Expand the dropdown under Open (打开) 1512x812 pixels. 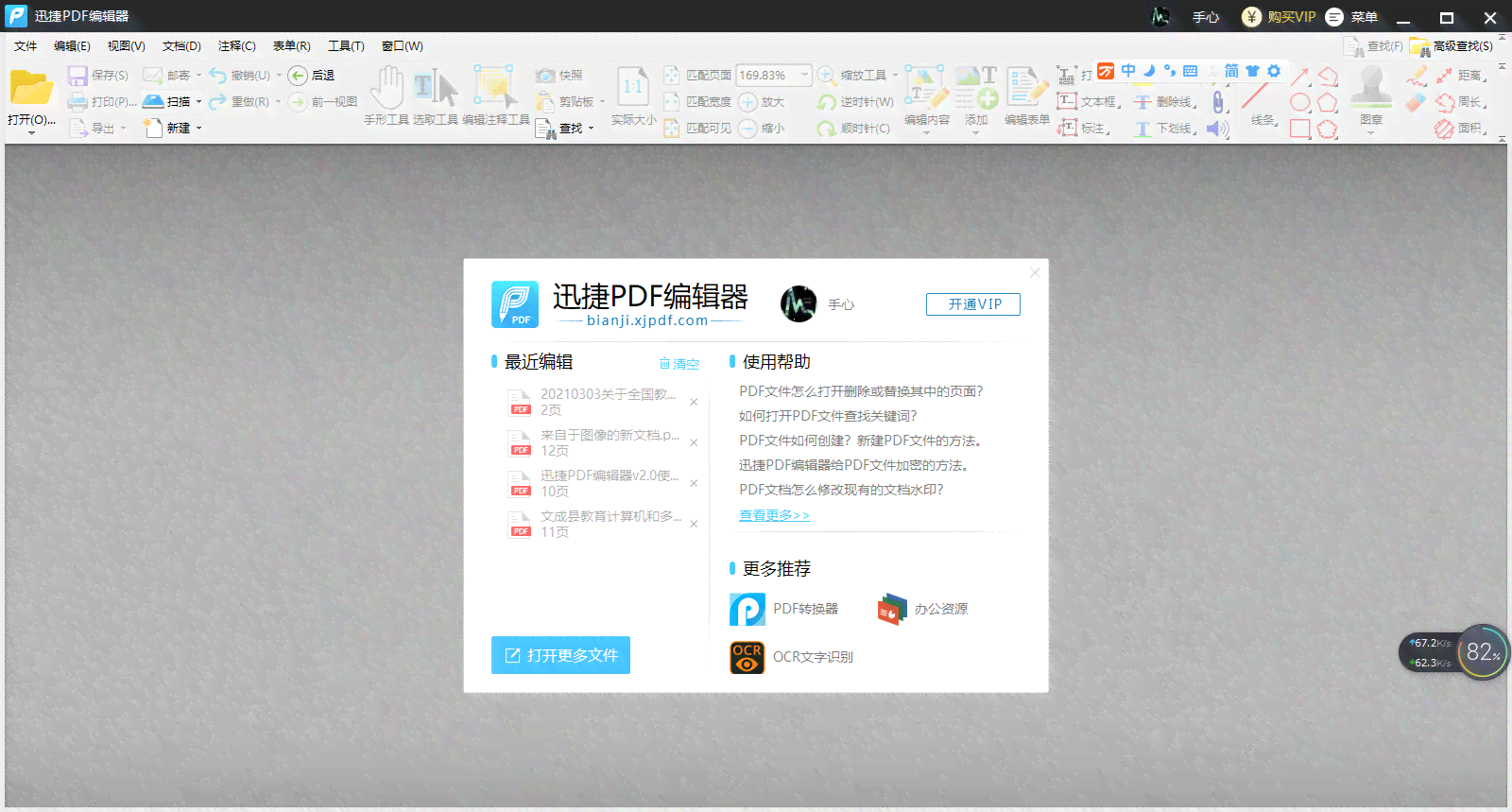[x=31, y=133]
